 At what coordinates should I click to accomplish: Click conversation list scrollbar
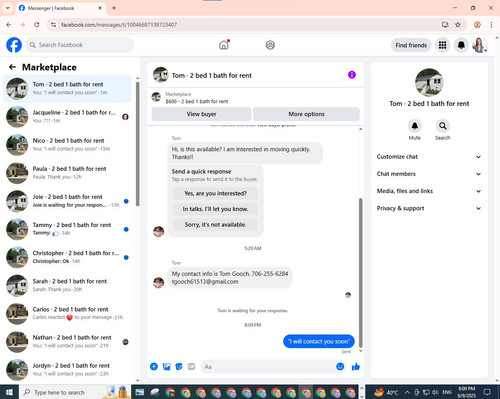(x=138, y=143)
